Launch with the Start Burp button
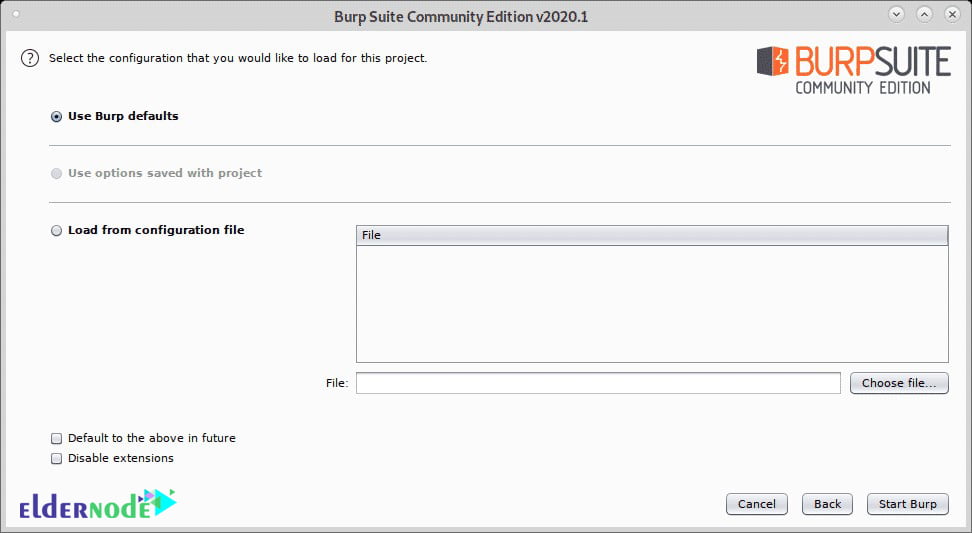The image size is (972, 533). pos(908,504)
